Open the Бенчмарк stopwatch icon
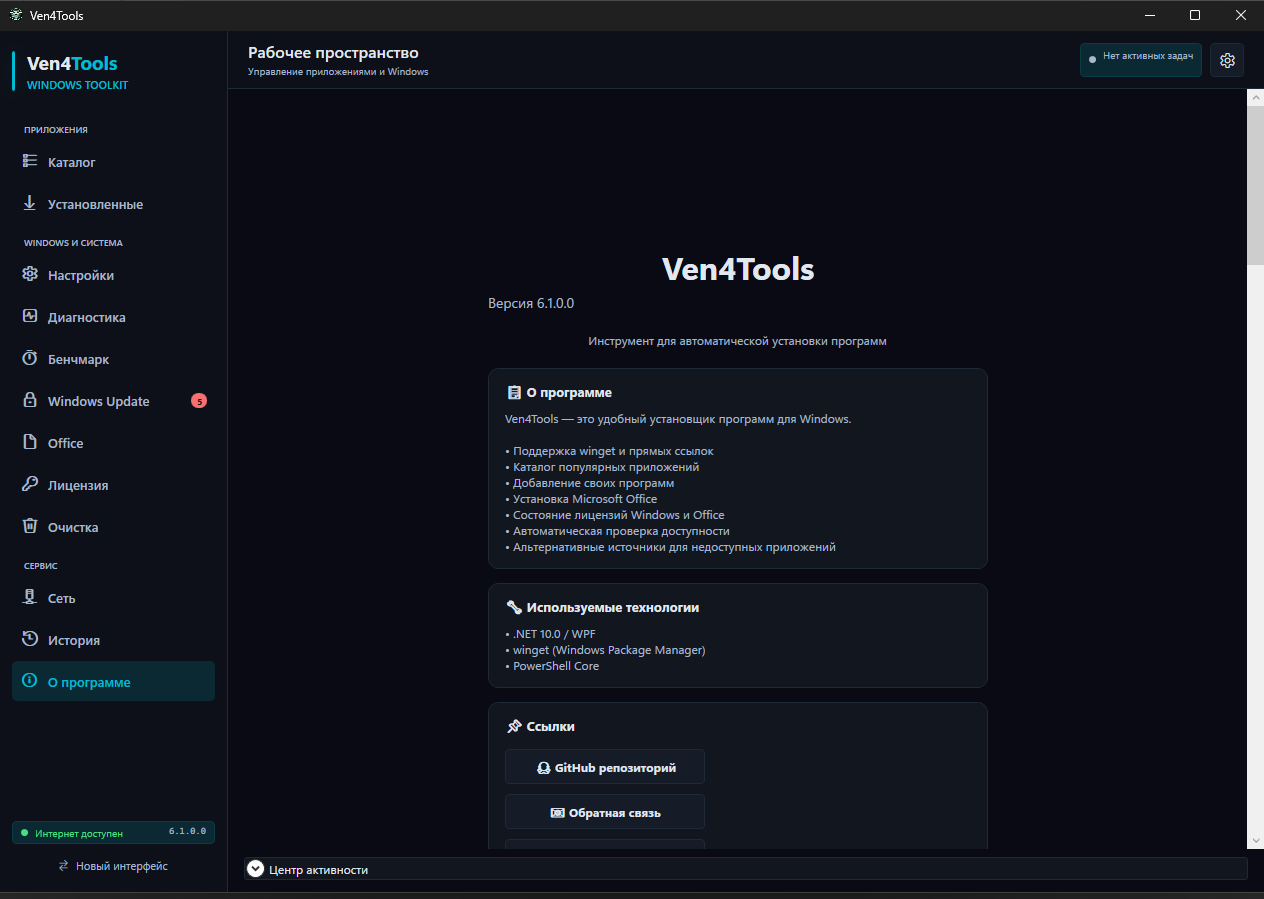Viewport: 1264px width, 899px height. click(x=30, y=358)
